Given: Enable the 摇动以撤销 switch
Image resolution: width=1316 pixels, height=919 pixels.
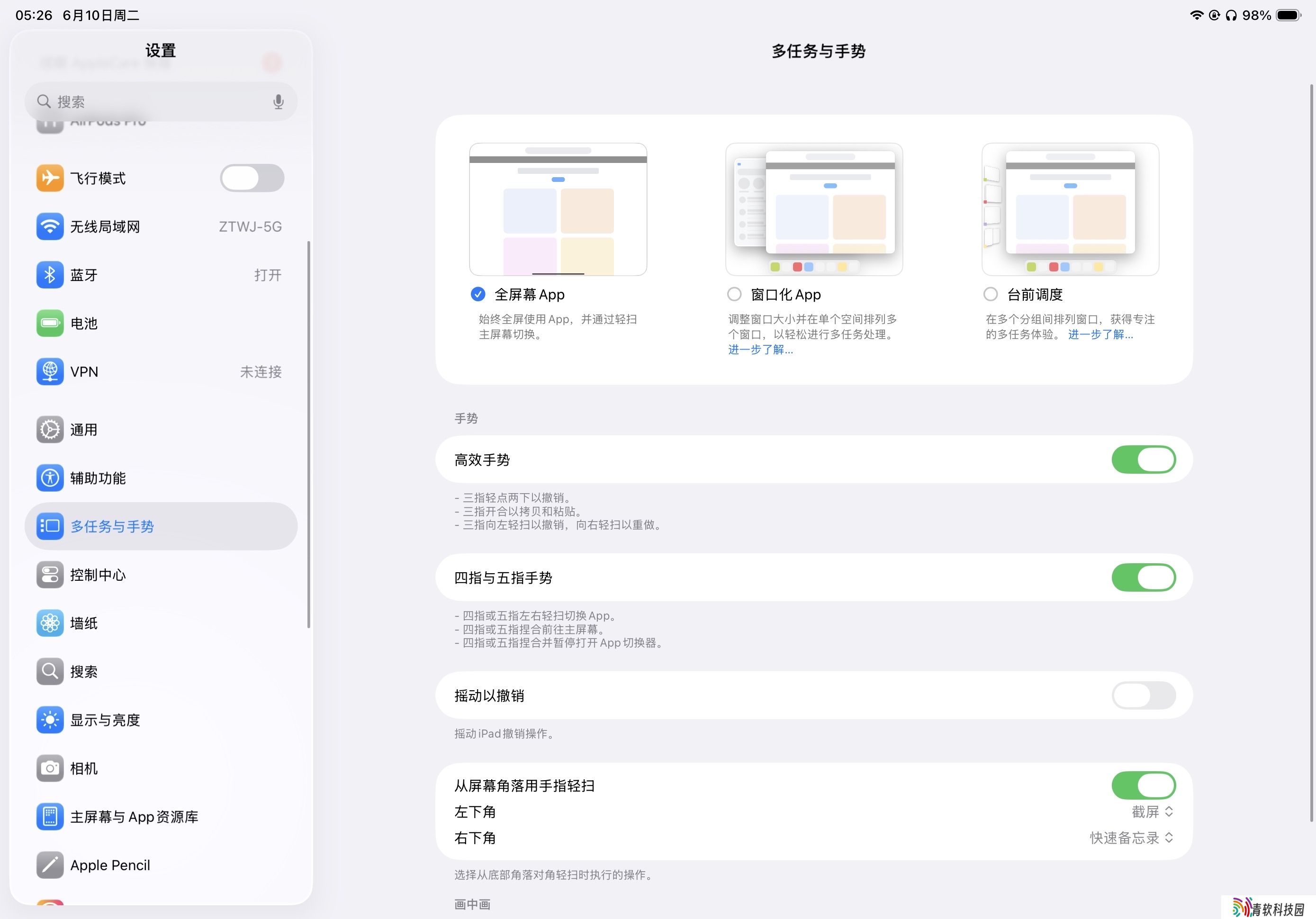Looking at the screenshot, I should pyautogui.click(x=1143, y=695).
